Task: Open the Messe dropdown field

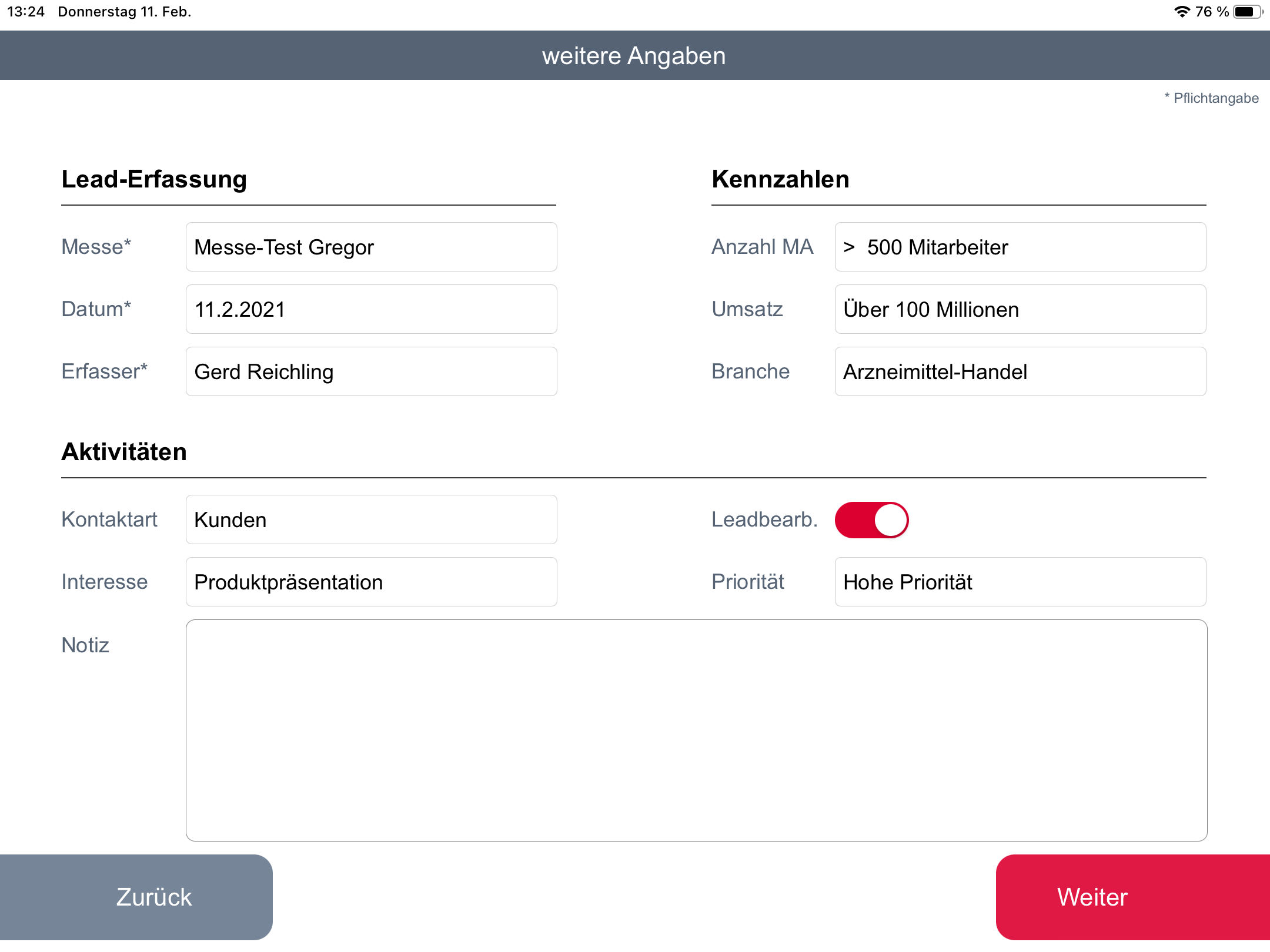Action: pyautogui.click(x=371, y=247)
